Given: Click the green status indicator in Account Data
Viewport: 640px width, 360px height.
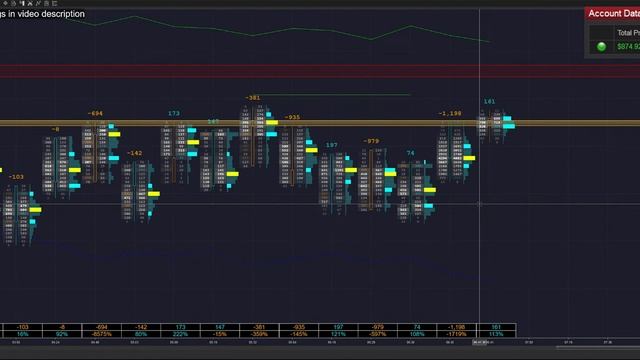Looking at the screenshot, I should click(601, 47).
